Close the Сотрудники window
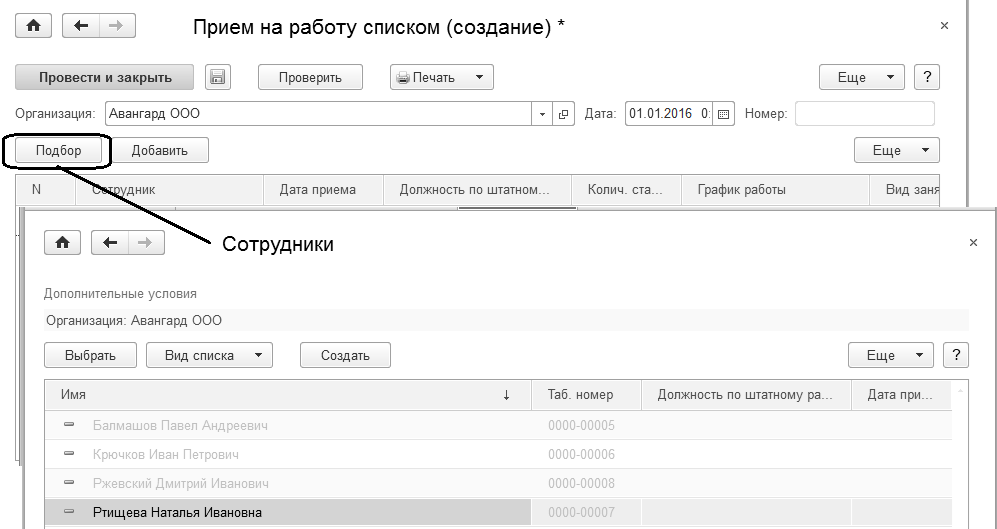 tap(973, 242)
